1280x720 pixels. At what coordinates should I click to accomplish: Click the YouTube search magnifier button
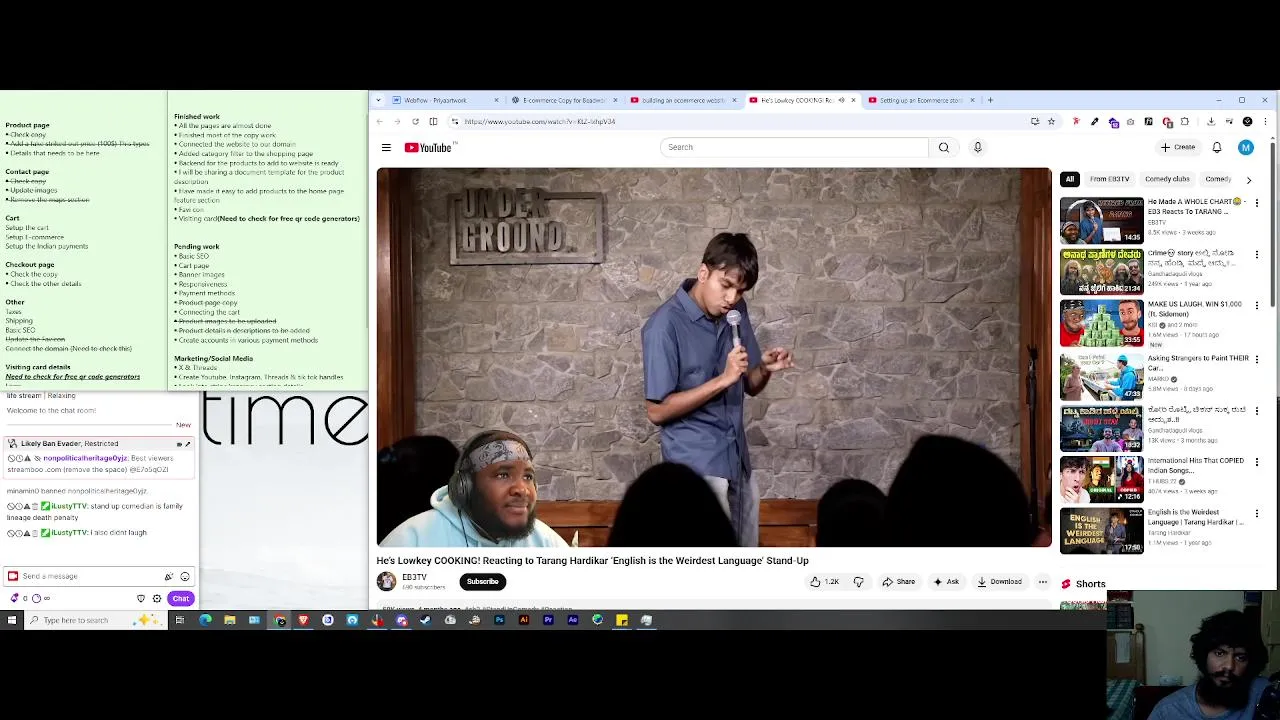[x=943, y=147]
